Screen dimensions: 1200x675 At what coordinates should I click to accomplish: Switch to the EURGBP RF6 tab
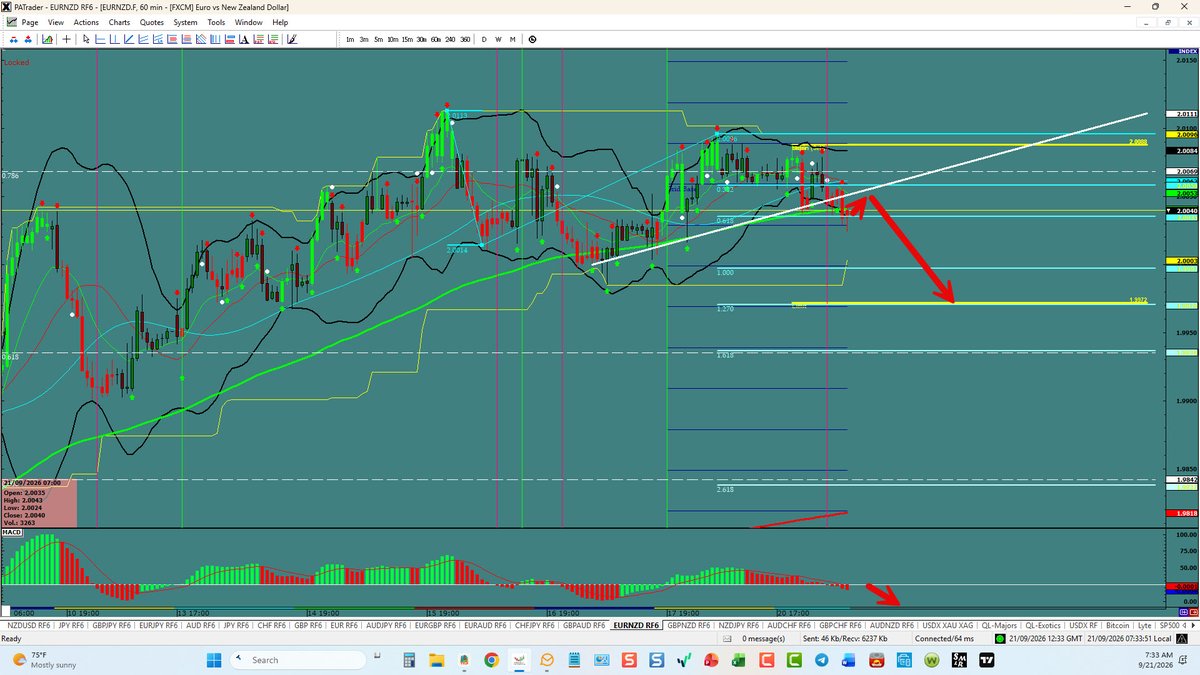434,625
